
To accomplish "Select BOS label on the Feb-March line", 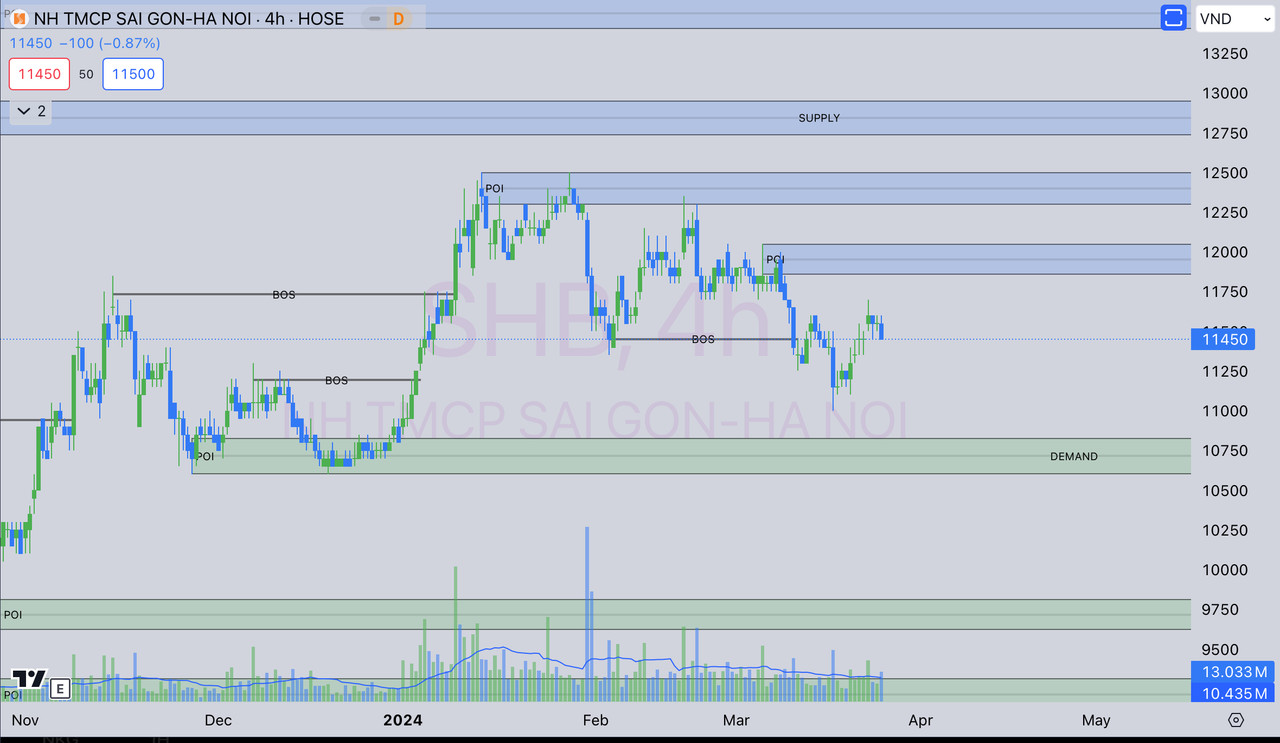I will (x=703, y=339).
